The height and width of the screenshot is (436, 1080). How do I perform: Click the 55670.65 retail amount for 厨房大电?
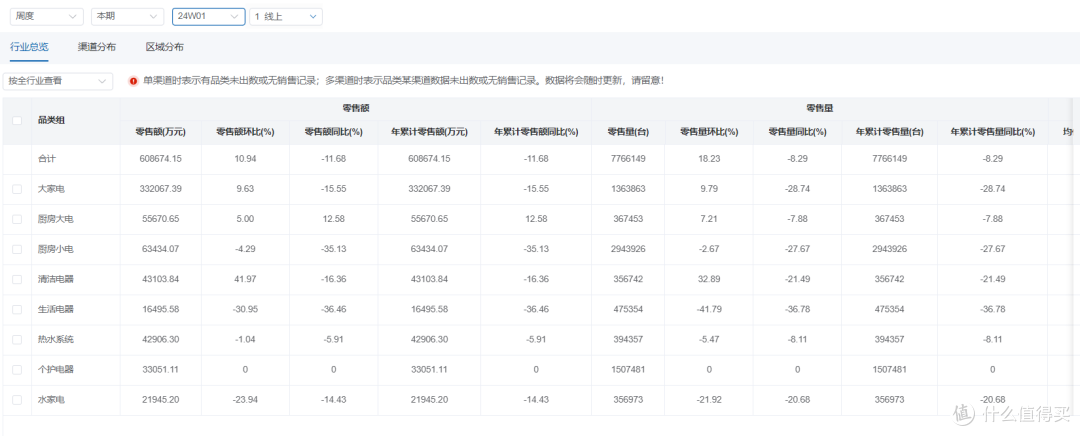[x=159, y=219]
